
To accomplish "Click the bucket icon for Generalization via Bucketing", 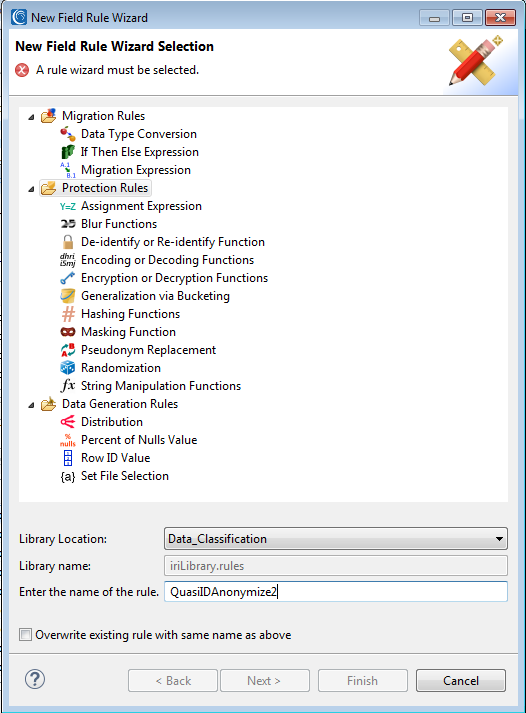I will 68,296.
